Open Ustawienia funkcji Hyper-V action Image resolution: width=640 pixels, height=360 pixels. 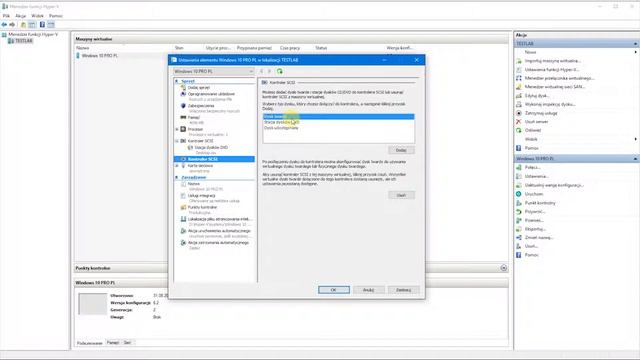click(552, 70)
